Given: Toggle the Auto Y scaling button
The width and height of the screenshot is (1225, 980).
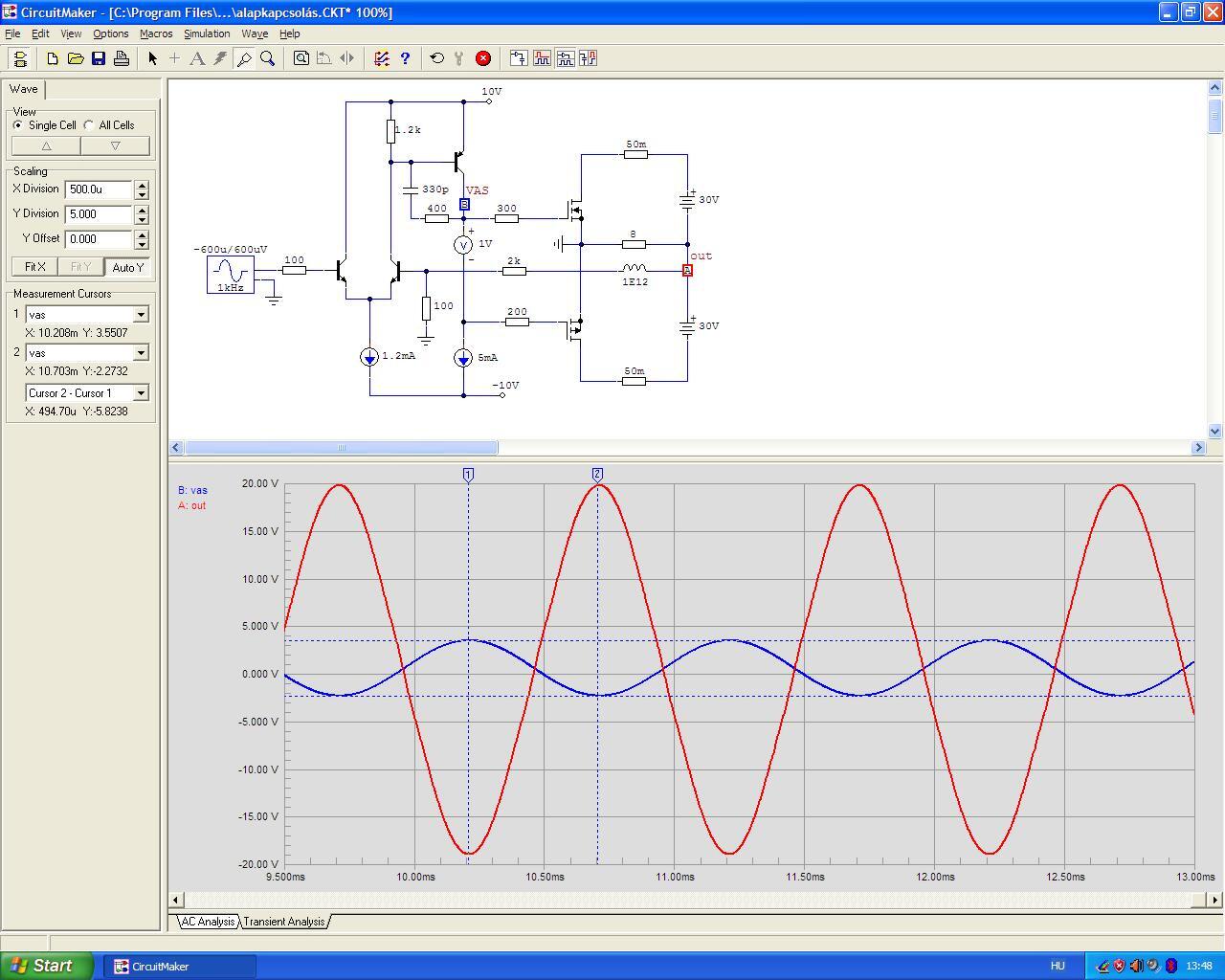Looking at the screenshot, I should [127, 267].
